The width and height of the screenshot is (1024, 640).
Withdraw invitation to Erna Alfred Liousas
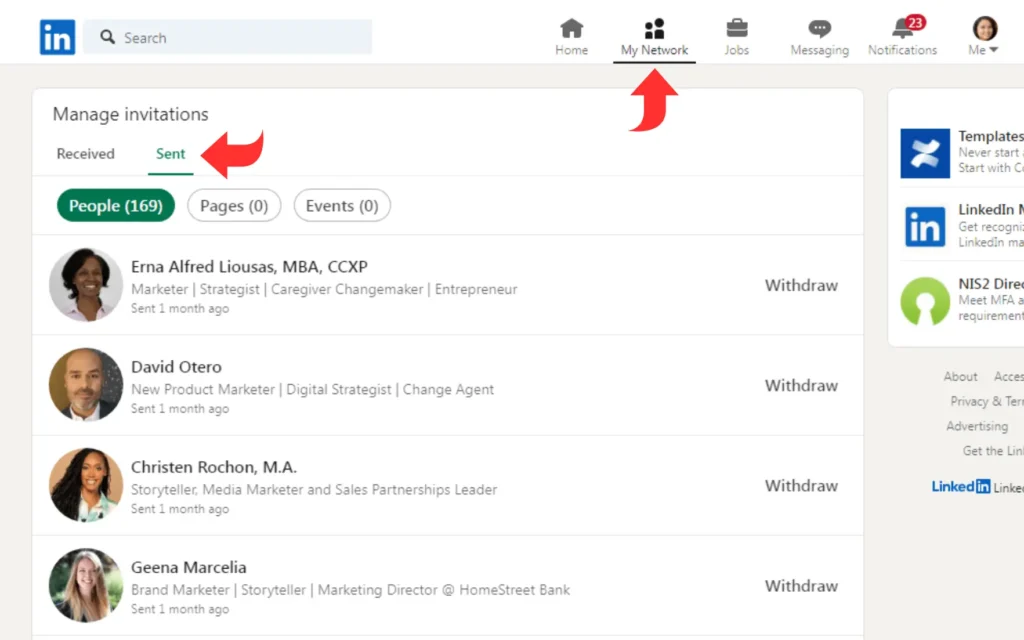click(x=801, y=285)
